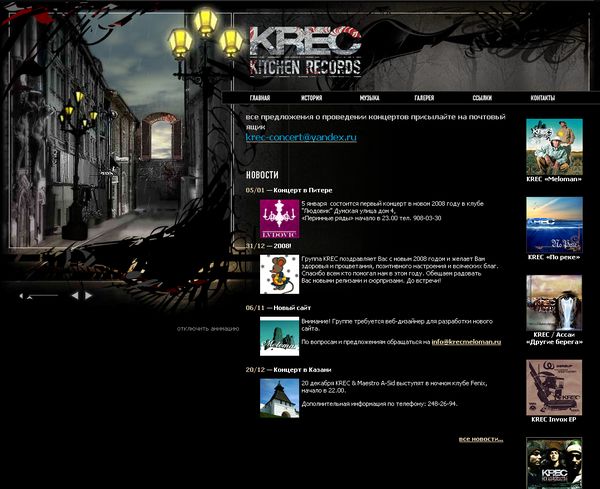The height and width of the screenshot is (489, 600).
Task: Click the volume slider below the street image
Action: tap(44, 295)
